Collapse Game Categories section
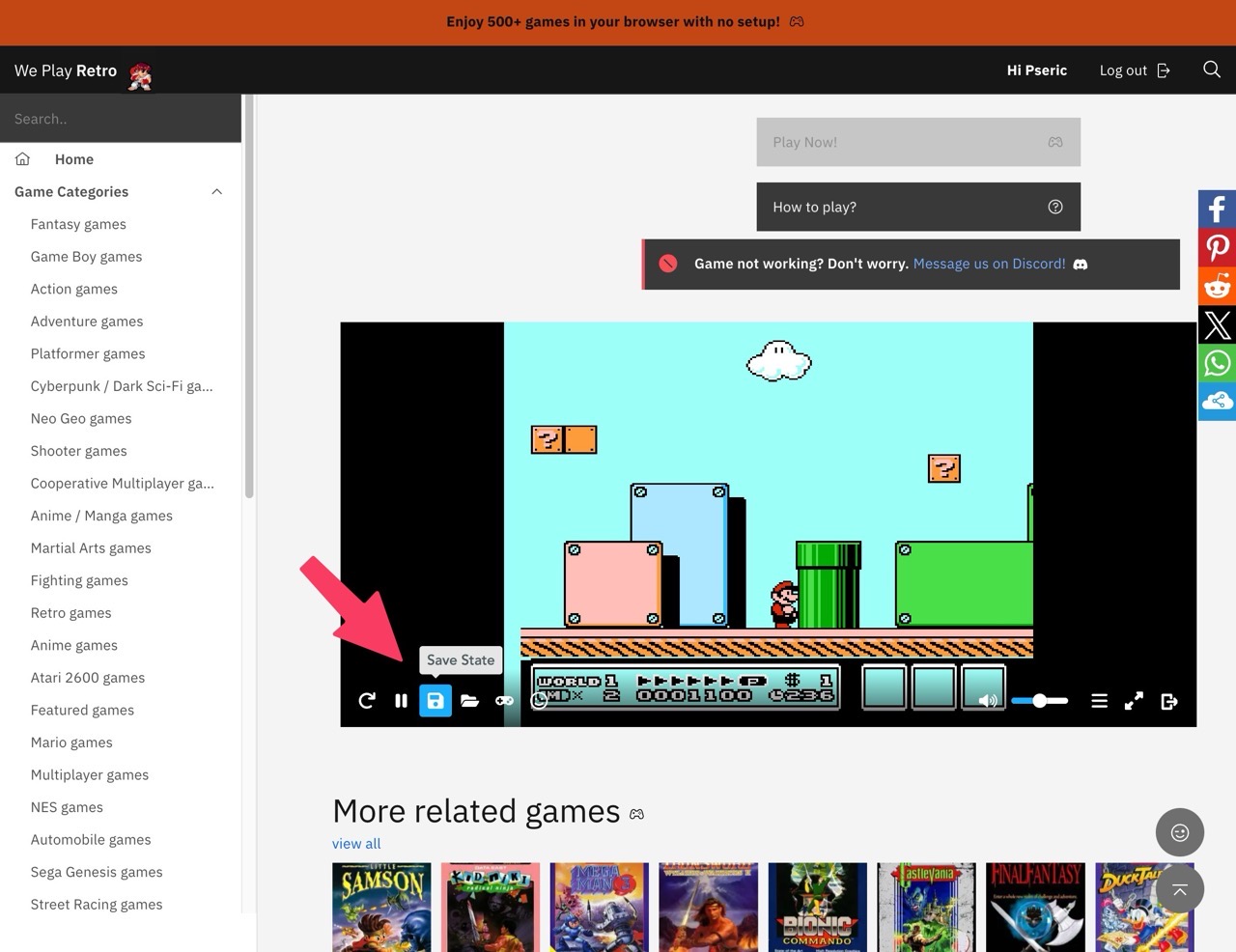1236x952 pixels. point(121,192)
